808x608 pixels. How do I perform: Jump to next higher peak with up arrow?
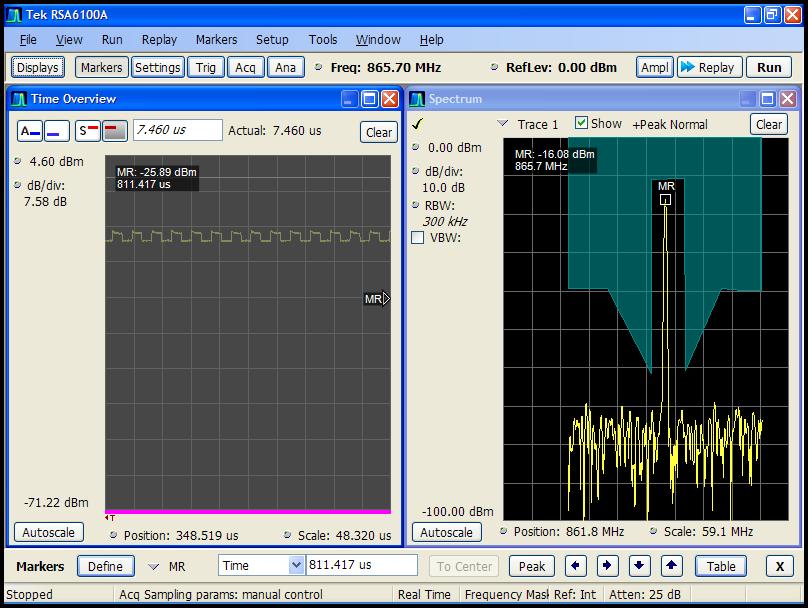672,566
